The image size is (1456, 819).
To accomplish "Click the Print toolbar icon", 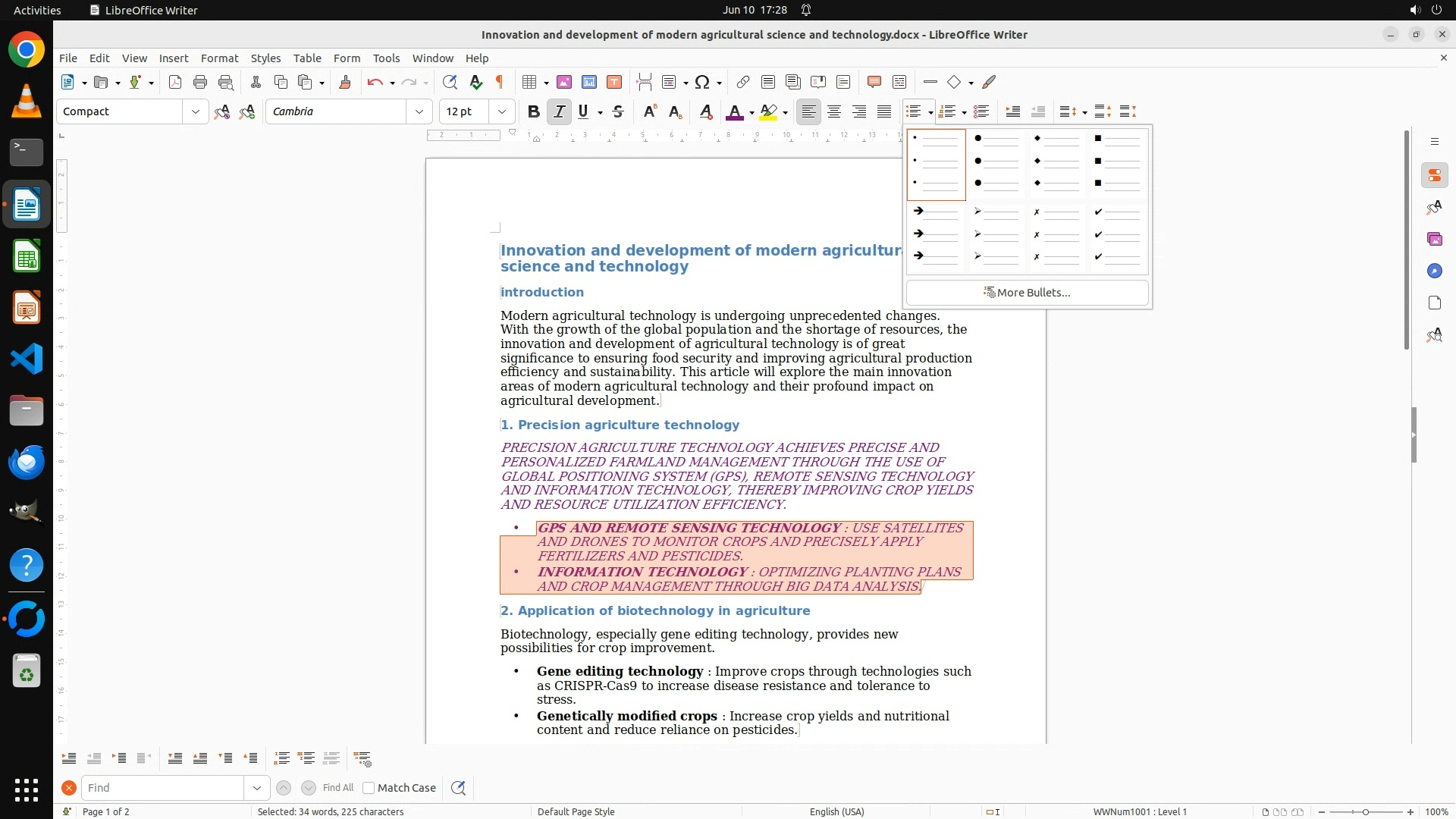I will point(200,82).
